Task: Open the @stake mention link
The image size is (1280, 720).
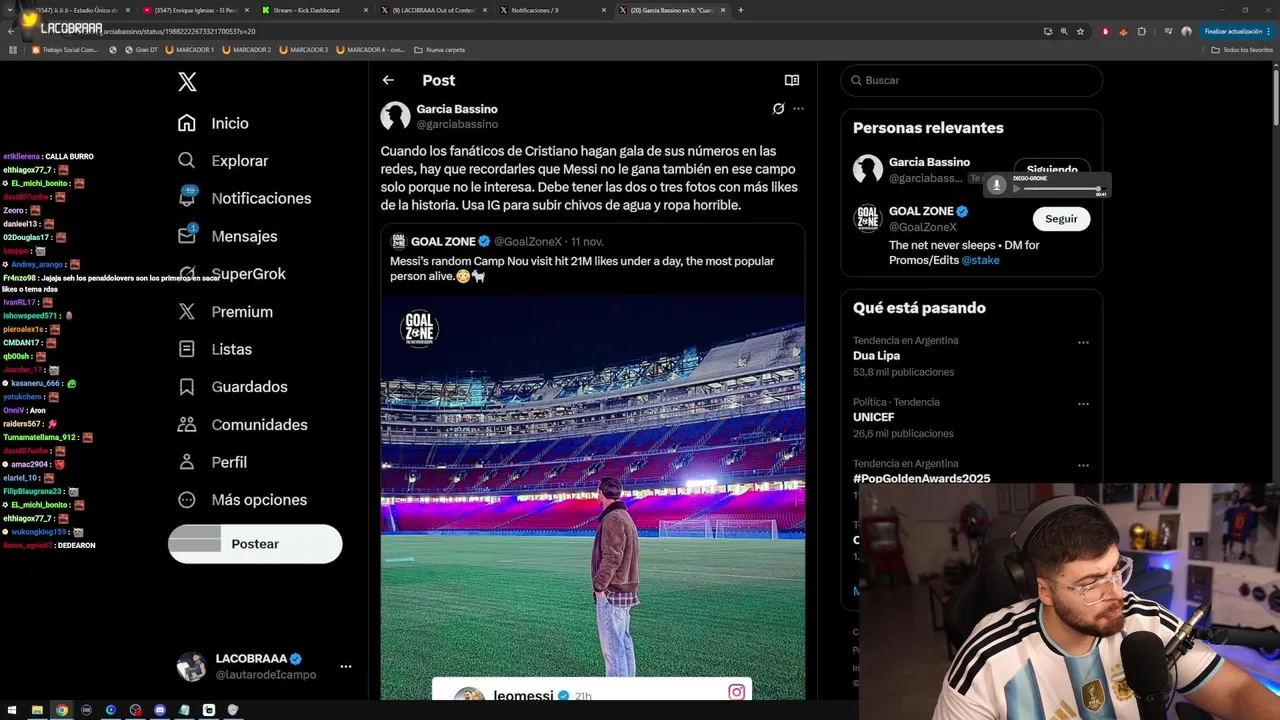Action: coord(980,260)
